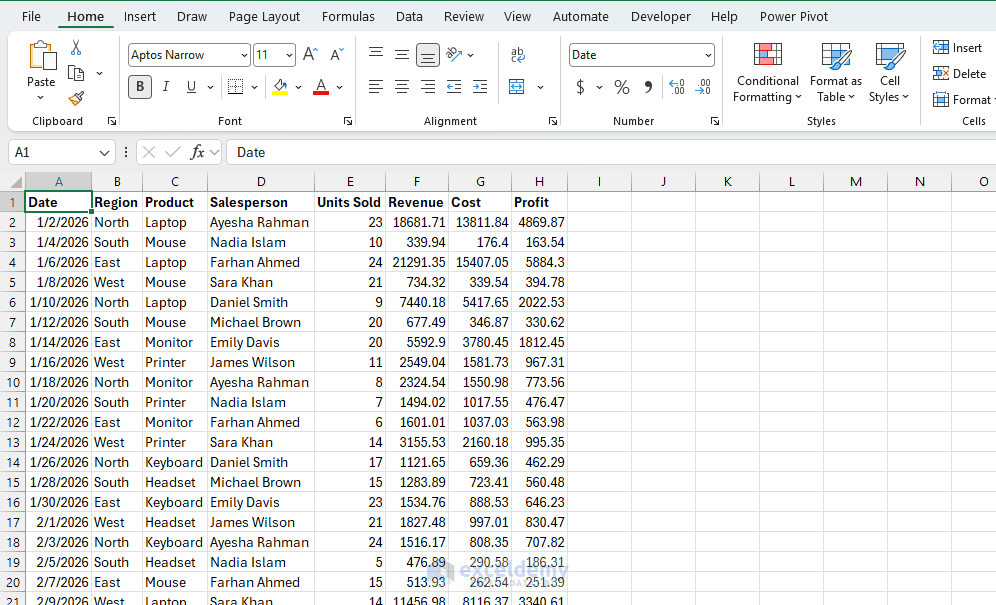Increase decimal places
This screenshot has height=605, width=996.
tap(677, 87)
